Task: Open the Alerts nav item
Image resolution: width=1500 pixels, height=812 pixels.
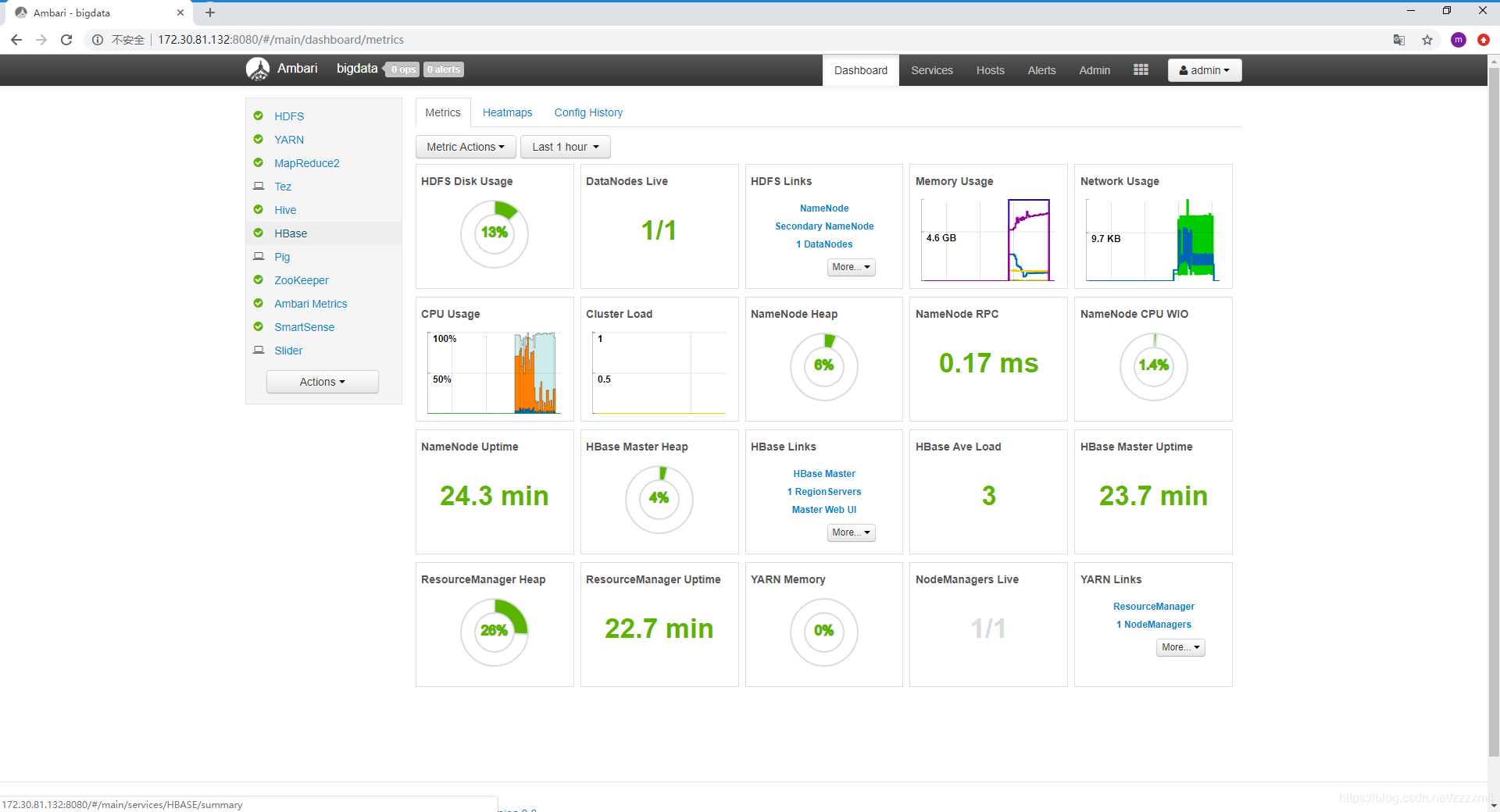Action: click(1041, 70)
